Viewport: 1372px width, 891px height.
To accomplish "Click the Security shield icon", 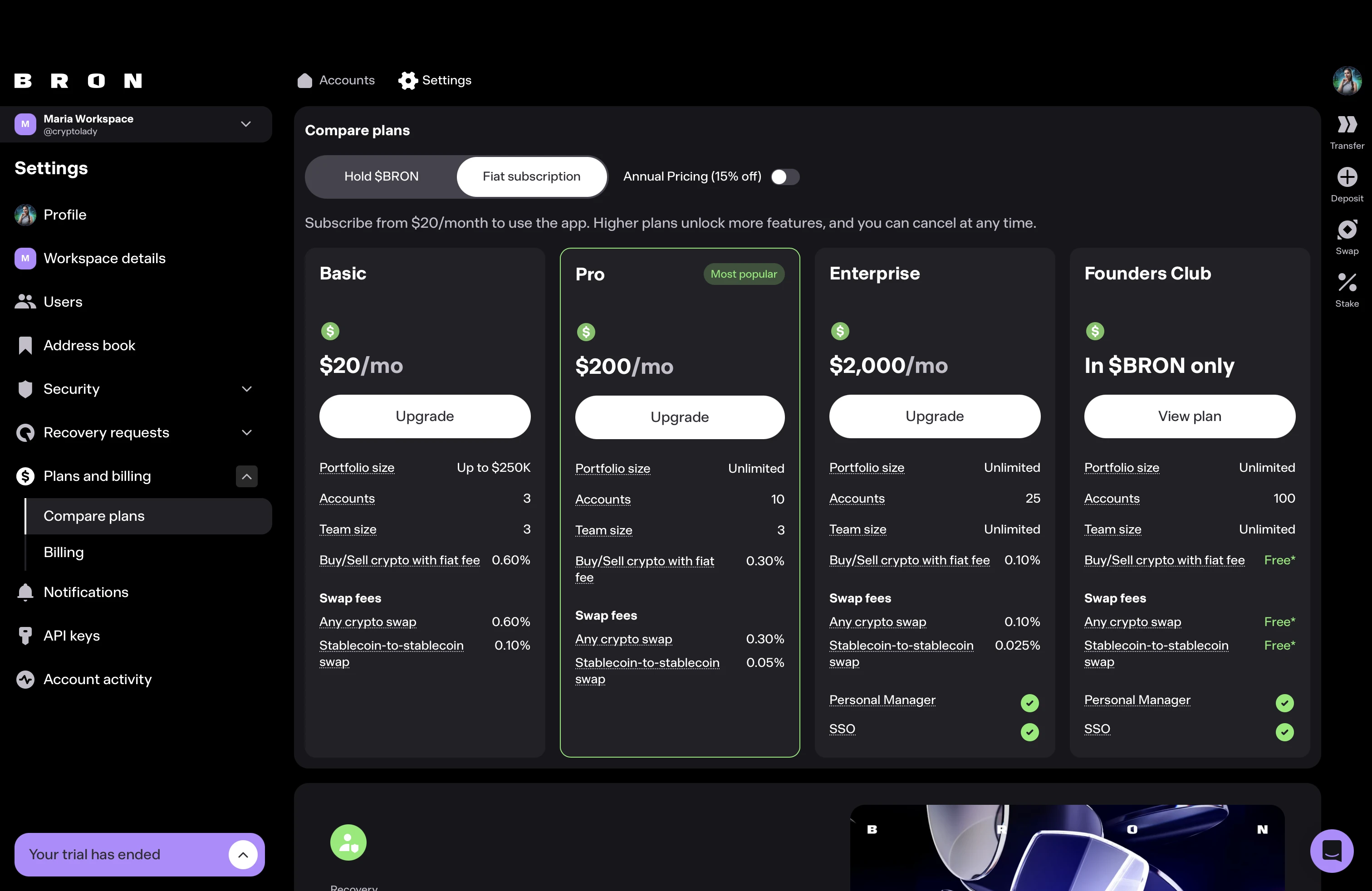I will tap(25, 389).
